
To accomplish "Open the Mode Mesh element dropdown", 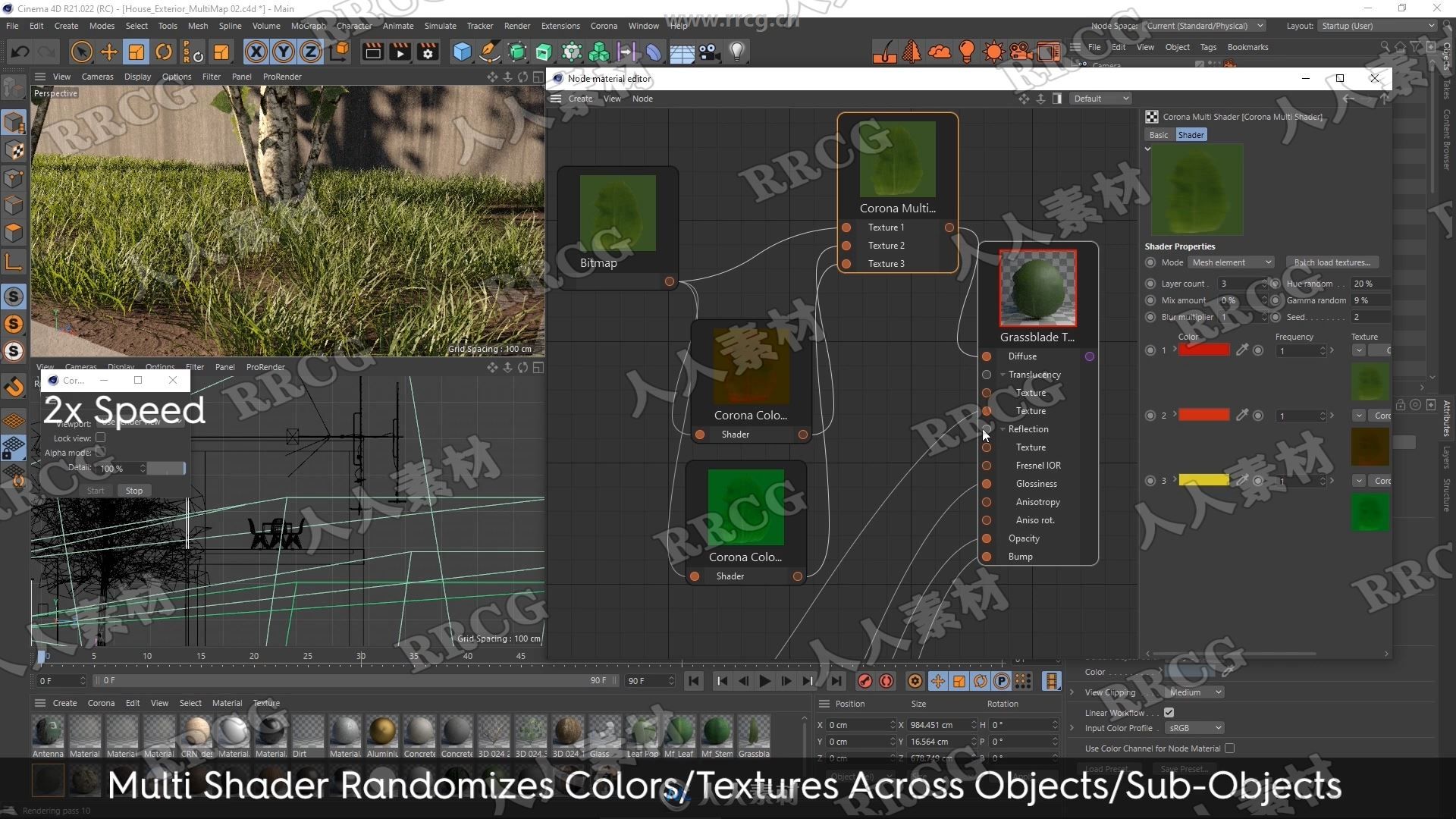I will tap(1231, 262).
